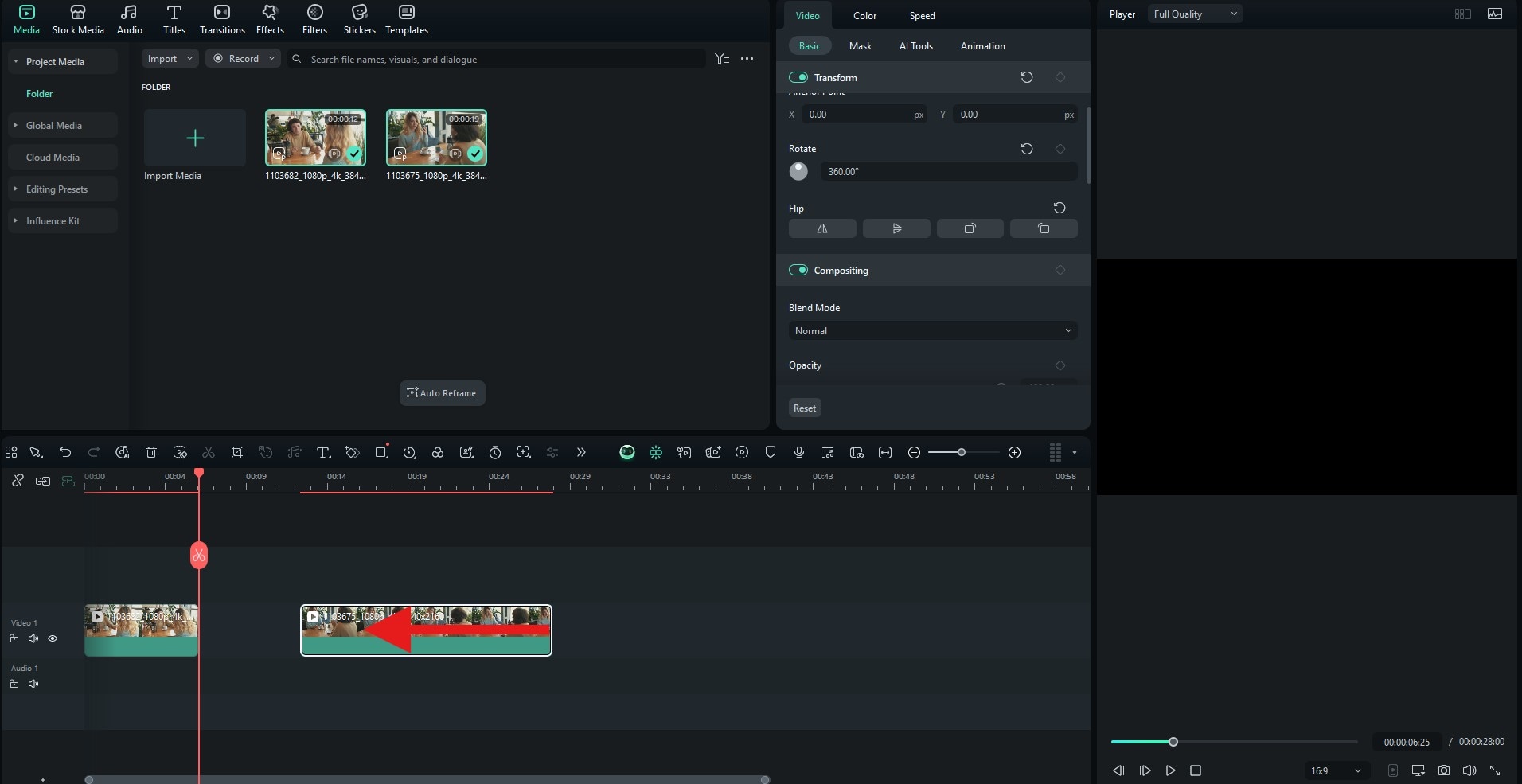Click the delete trash can icon
The image size is (1522, 784).
click(x=151, y=452)
